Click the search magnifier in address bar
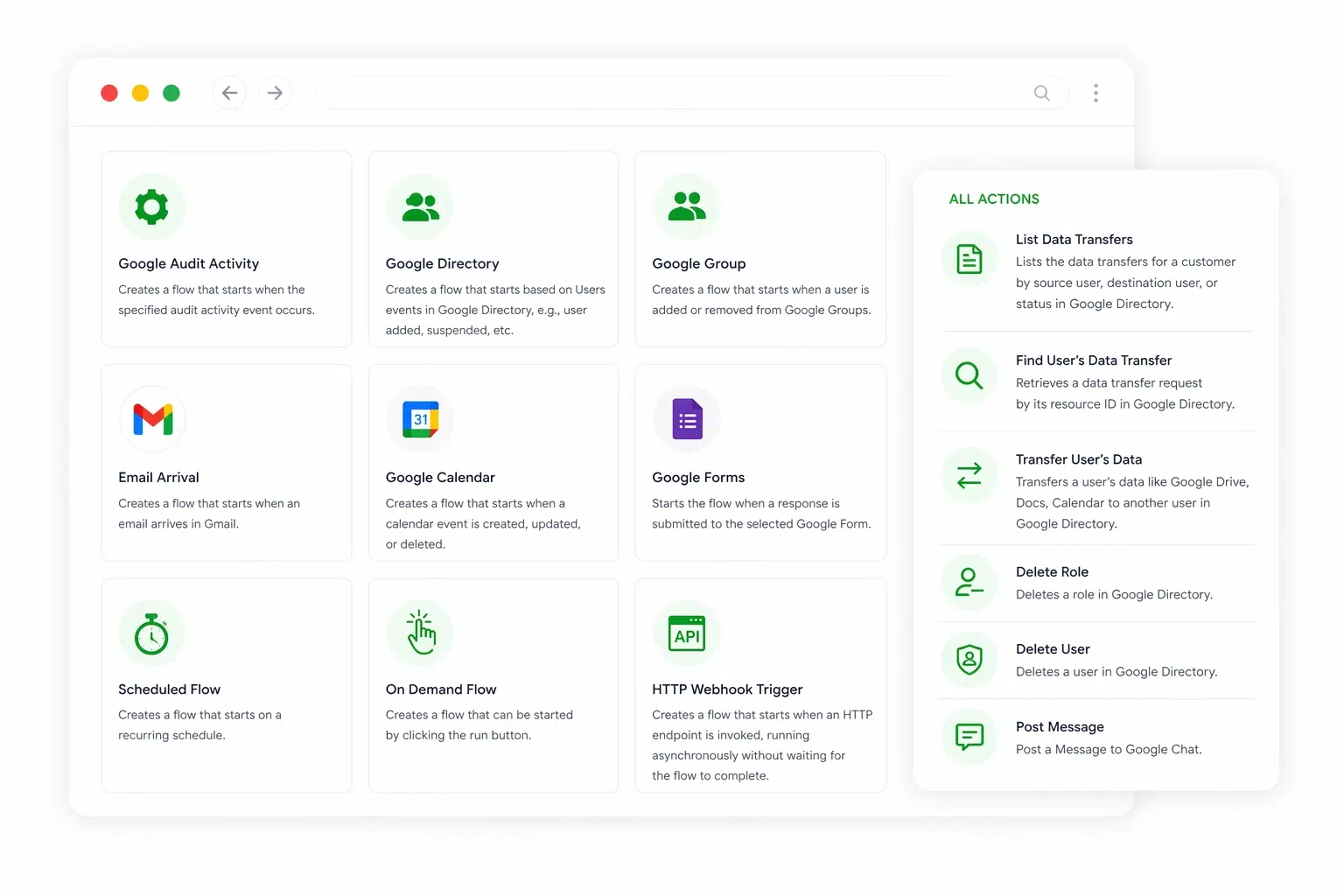This screenshot has height=896, width=1344. coord(1041,93)
